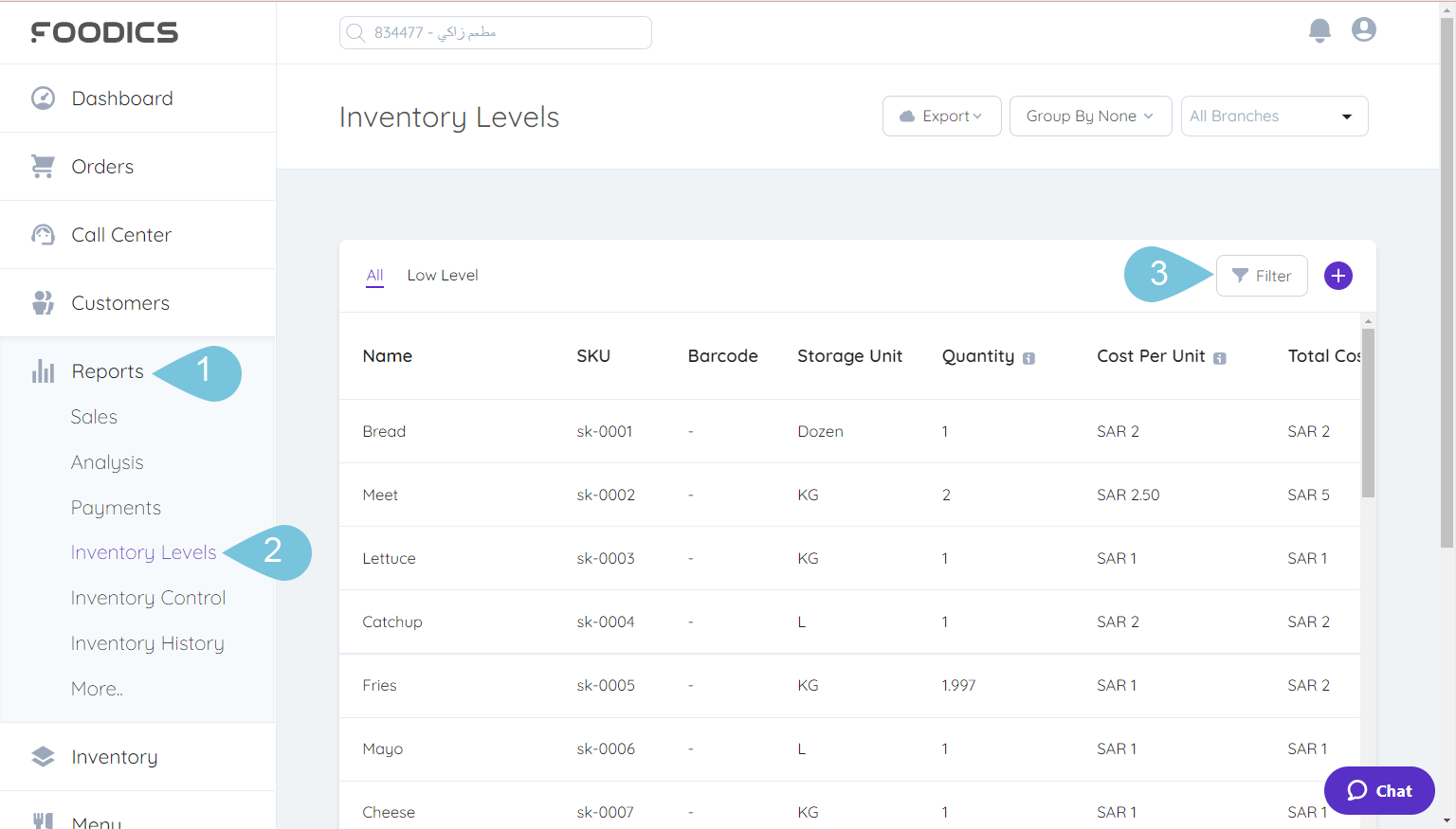The height and width of the screenshot is (829, 1456).
Task: Click the Inventory stack icon in sidebar
Action: (x=43, y=756)
